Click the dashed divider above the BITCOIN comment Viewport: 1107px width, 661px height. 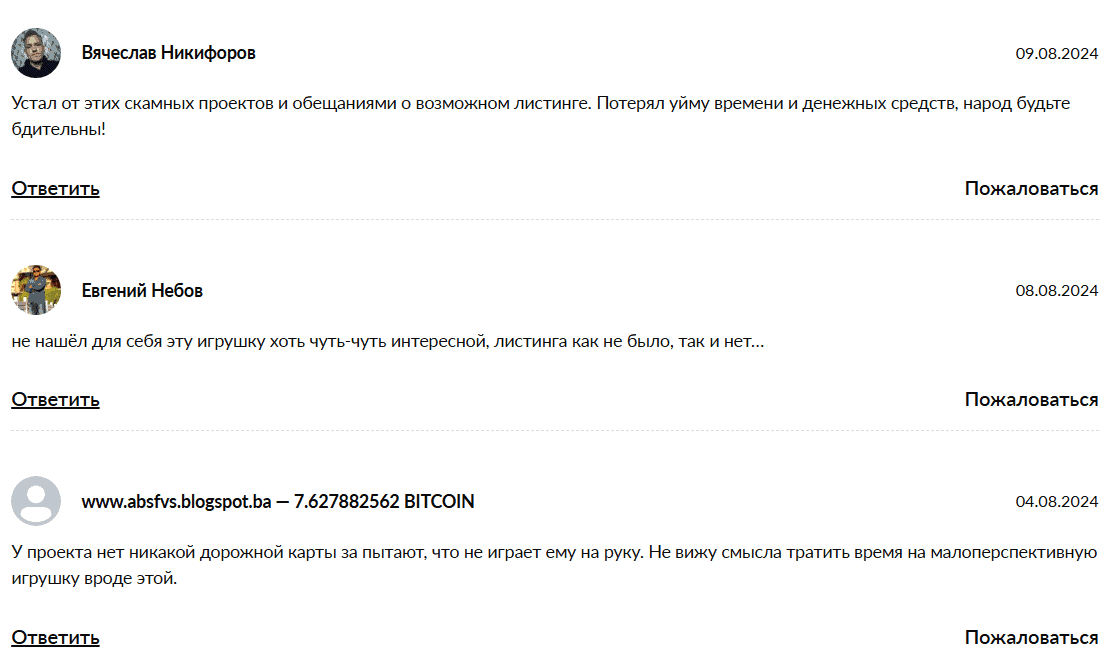pyautogui.click(x=554, y=431)
